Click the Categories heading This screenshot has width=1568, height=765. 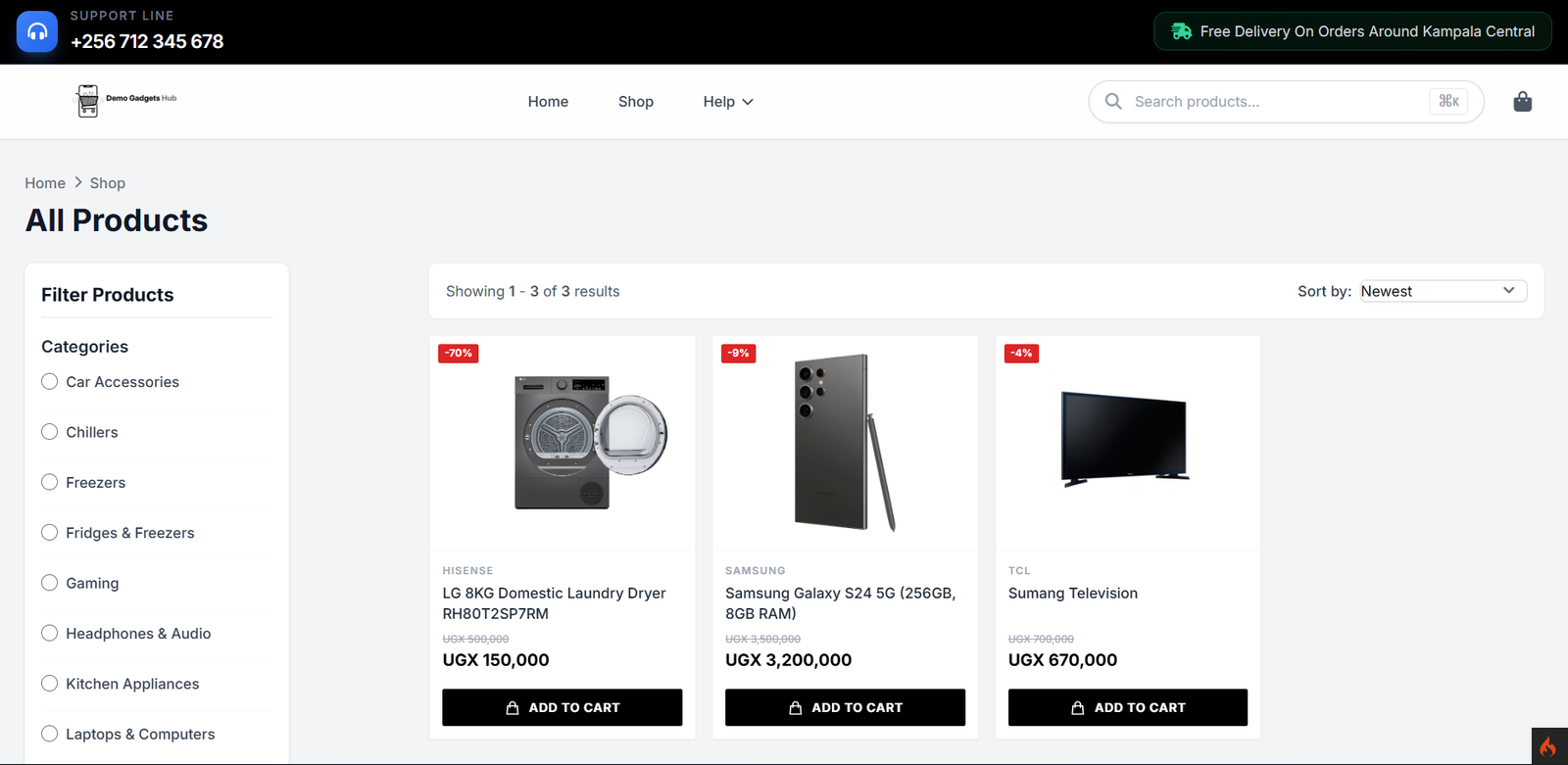[84, 347]
